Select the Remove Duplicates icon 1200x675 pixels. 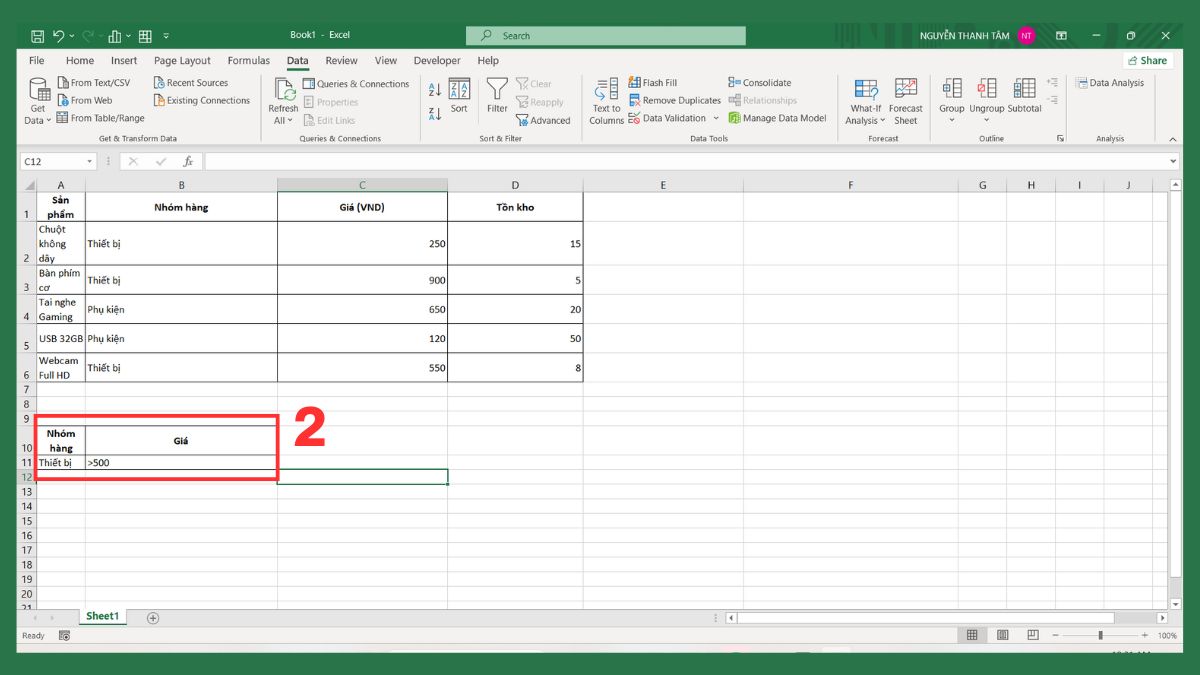[x=633, y=100]
